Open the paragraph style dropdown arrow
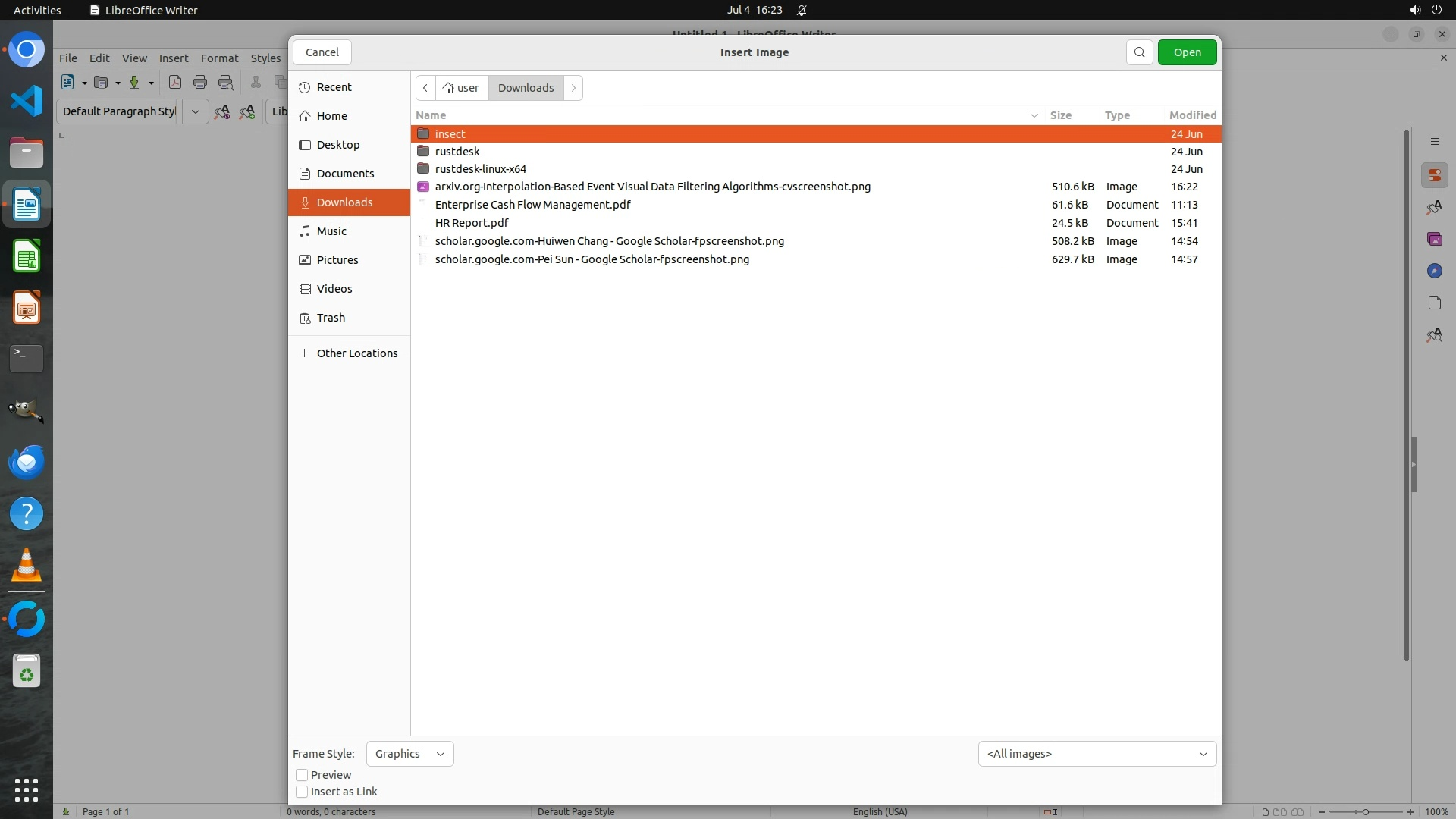This screenshot has width=1456, height=819. (195, 111)
